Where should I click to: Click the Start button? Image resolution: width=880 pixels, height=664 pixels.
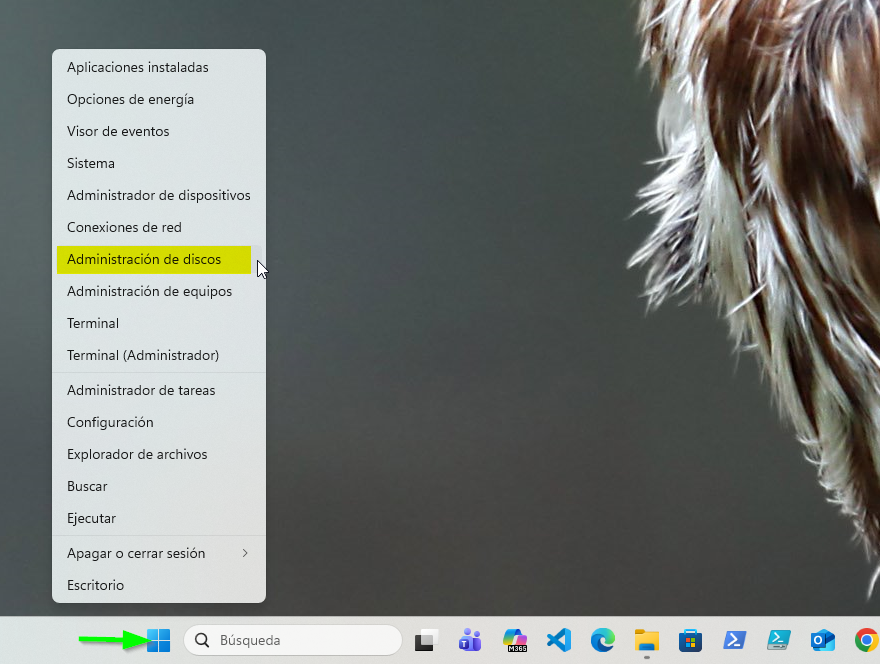(x=160, y=640)
